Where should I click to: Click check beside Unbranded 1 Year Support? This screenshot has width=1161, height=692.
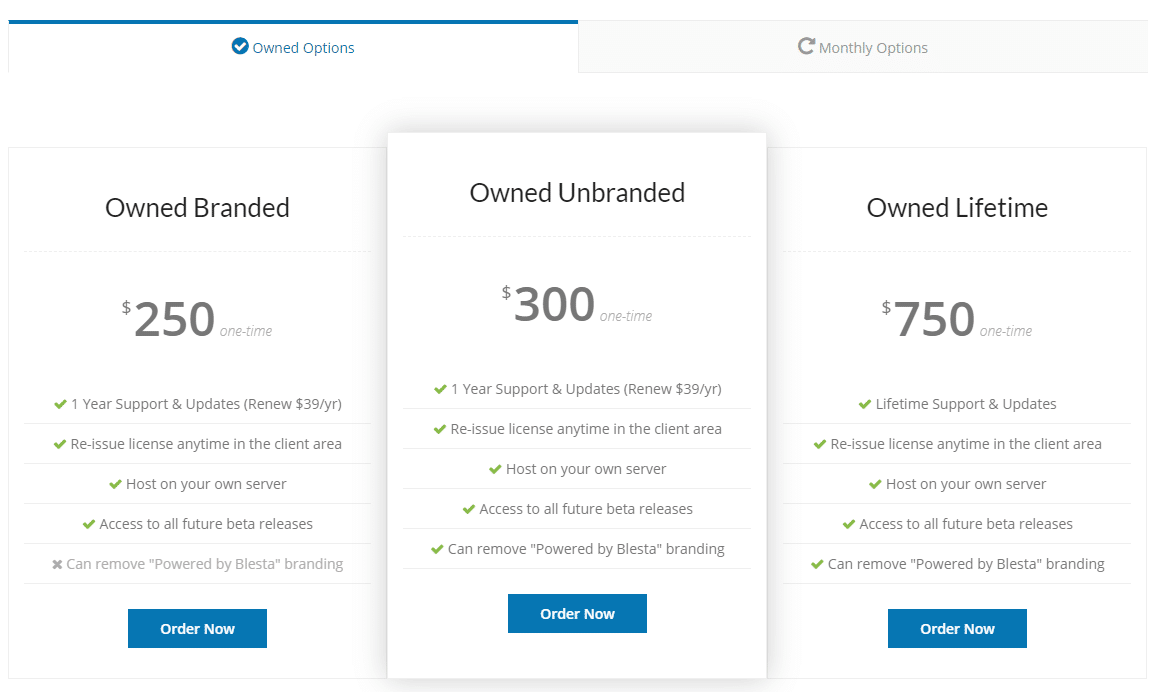[x=440, y=389]
